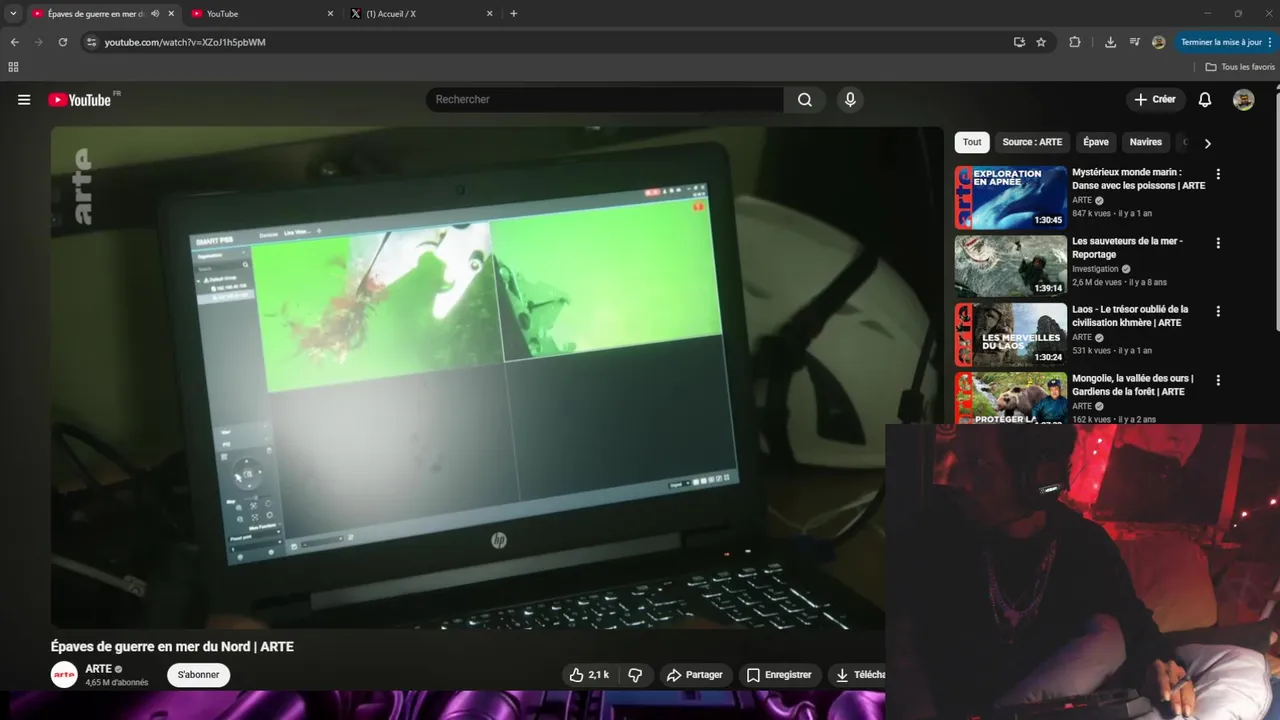Click the Enregistrer button

[779, 675]
